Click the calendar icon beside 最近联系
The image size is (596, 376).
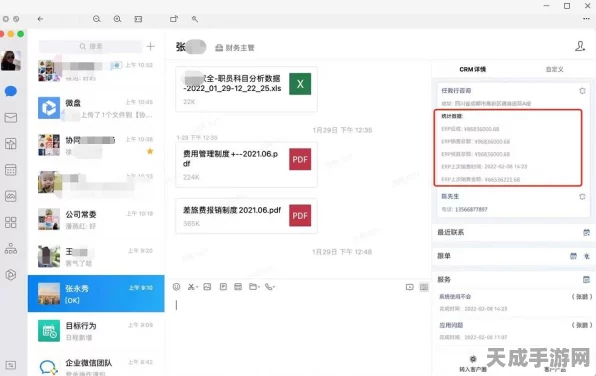click(586, 232)
